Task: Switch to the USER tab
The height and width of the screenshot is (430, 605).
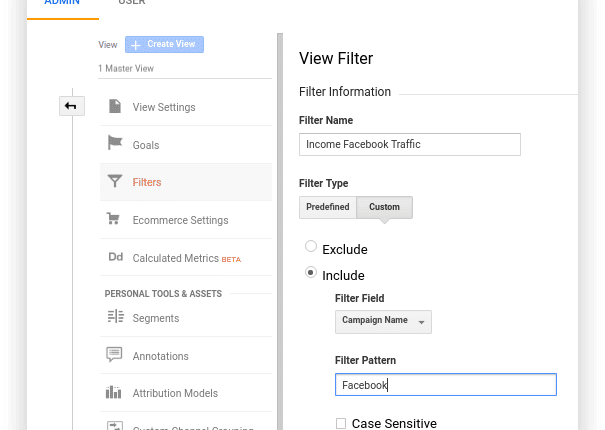Action: (x=132, y=4)
